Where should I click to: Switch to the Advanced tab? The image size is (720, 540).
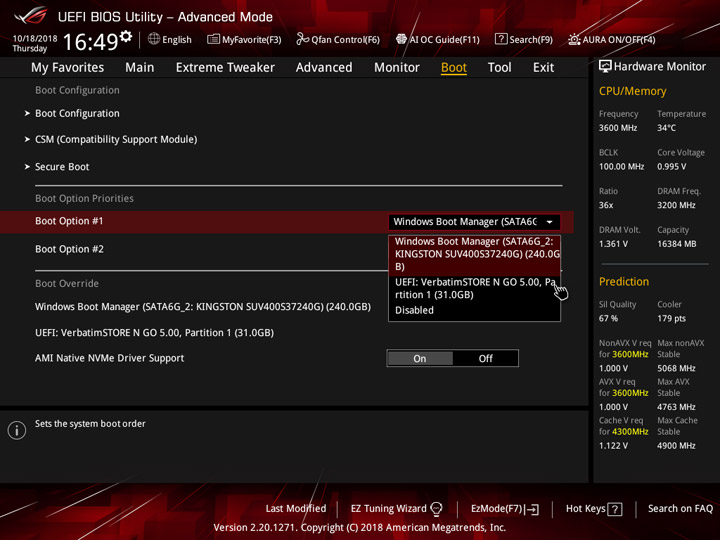point(324,68)
